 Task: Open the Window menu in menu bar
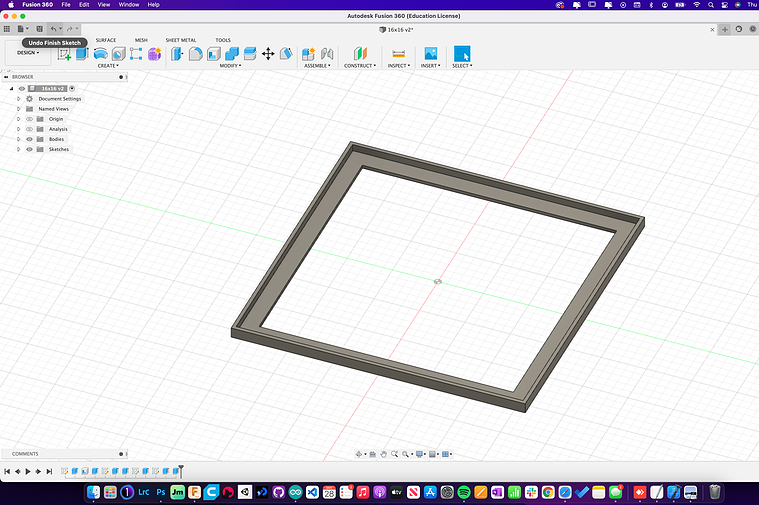point(129,4)
